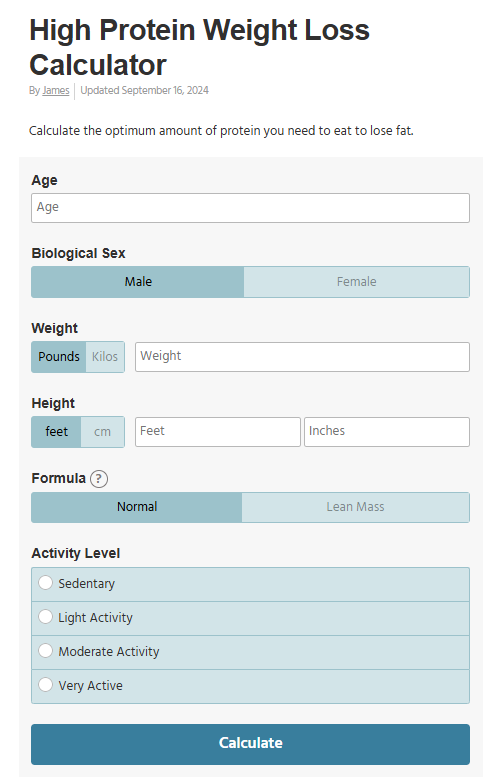Select Male as biological sex
Viewport: 504px width, 777px height.
click(138, 282)
